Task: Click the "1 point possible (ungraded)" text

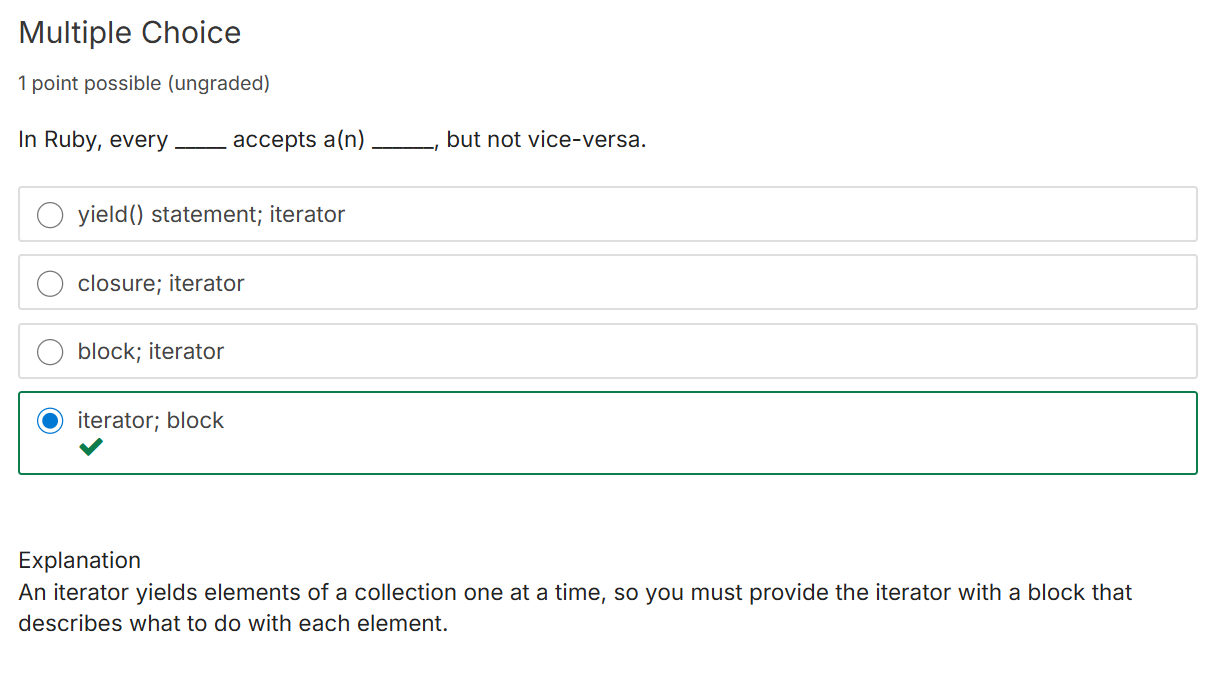Action: [x=144, y=84]
